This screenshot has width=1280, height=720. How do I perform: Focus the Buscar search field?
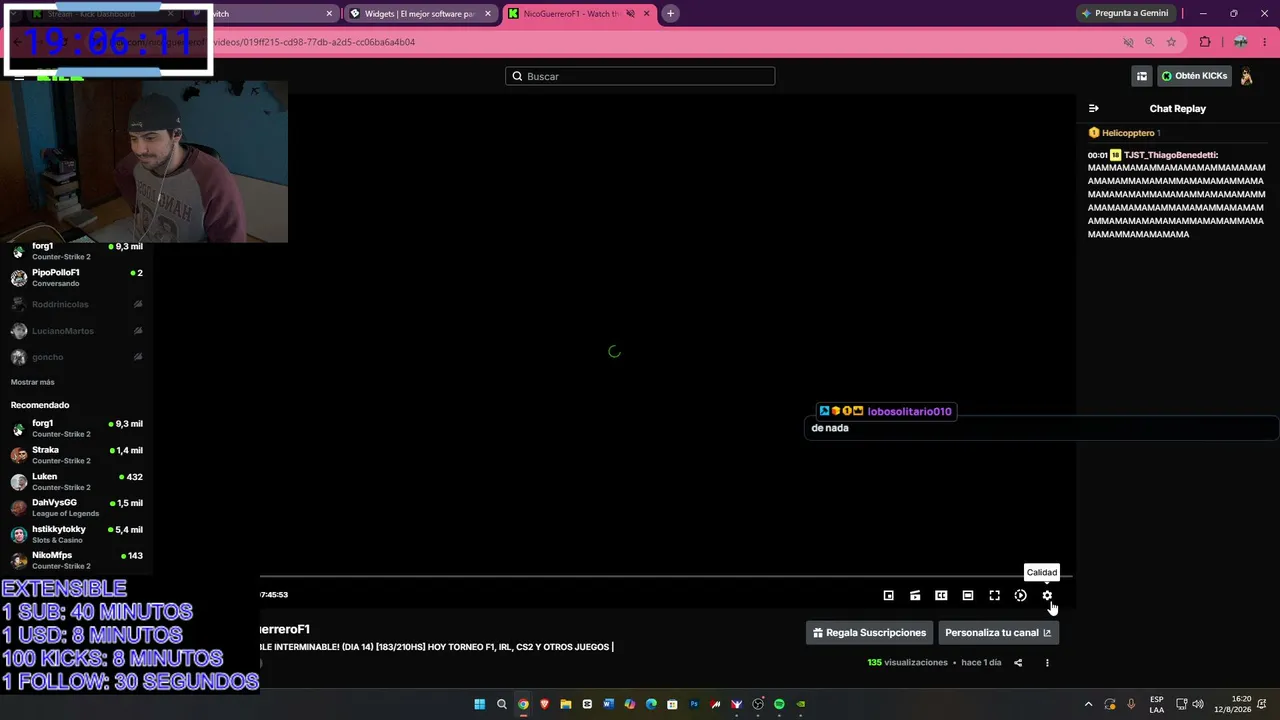coord(640,76)
